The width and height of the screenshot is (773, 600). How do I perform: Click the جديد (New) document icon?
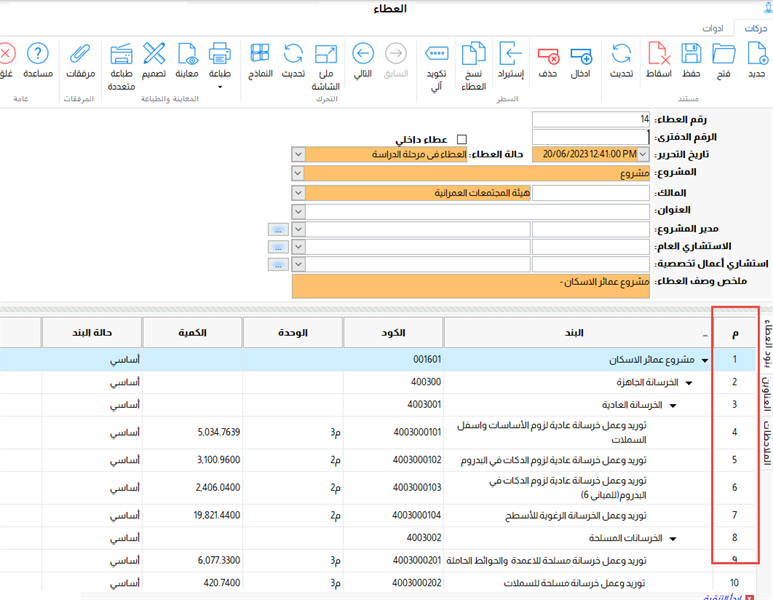[756, 54]
